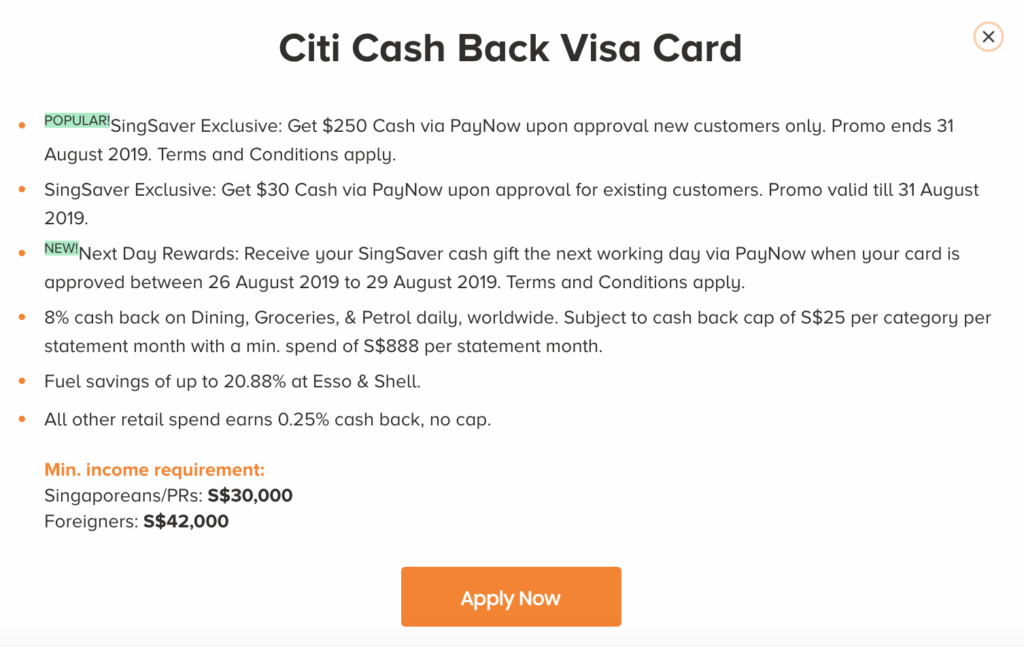This screenshot has height=647, width=1024.
Task: Close the Citi Cash Back card popup
Action: point(988,37)
